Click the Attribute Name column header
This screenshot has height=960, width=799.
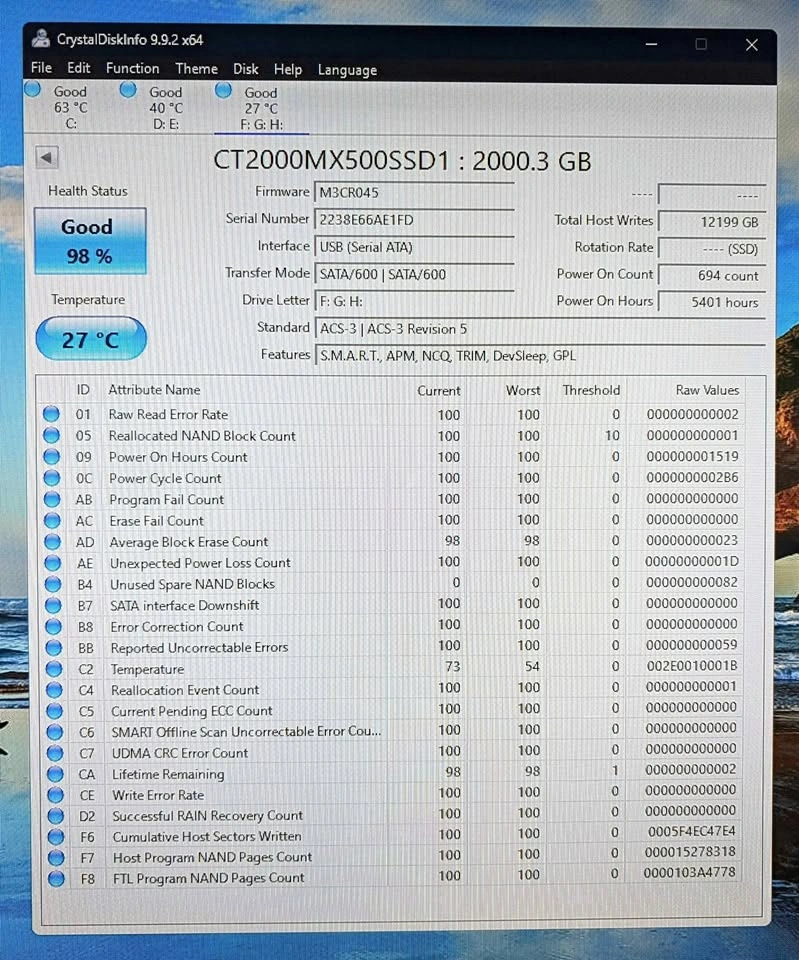point(154,389)
